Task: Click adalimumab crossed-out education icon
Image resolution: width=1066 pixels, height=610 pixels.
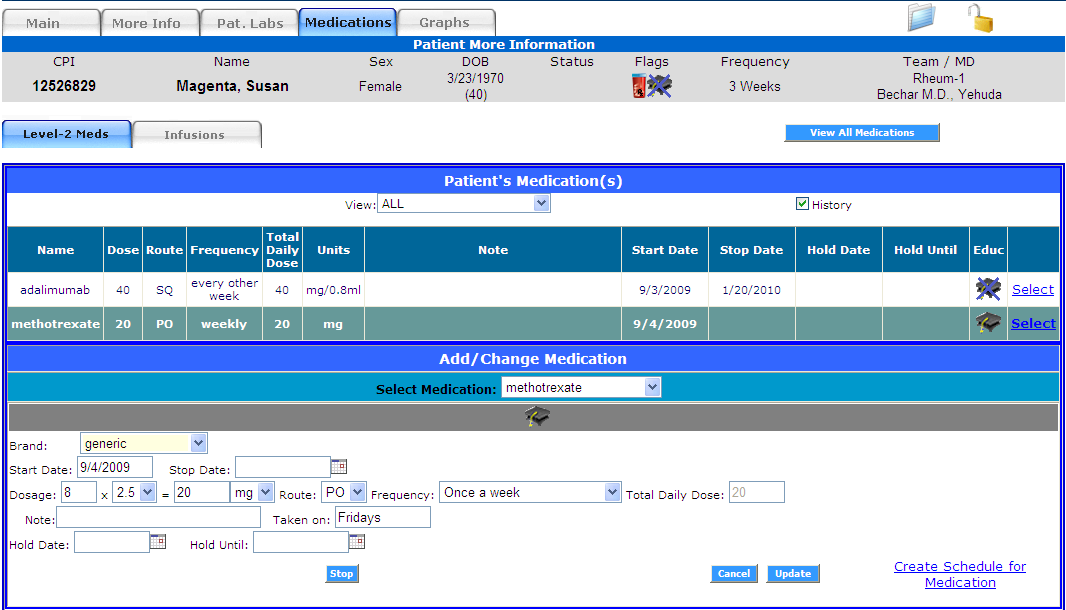Action: click(x=988, y=289)
